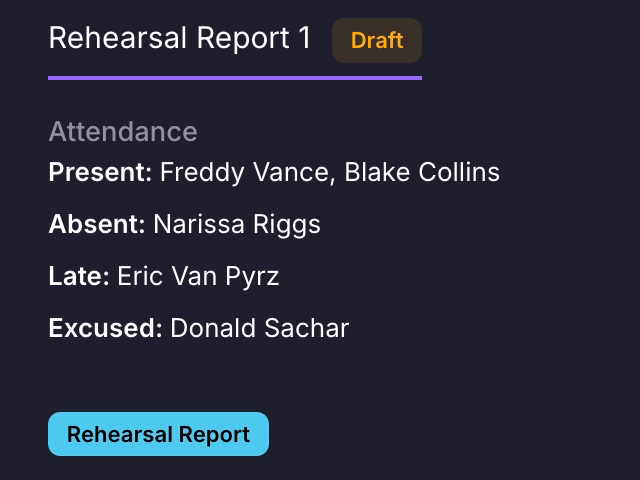The height and width of the screenshot is (480, 640).
Task: Click the blue Rehearsal Report button
Action: click(158, 434)
